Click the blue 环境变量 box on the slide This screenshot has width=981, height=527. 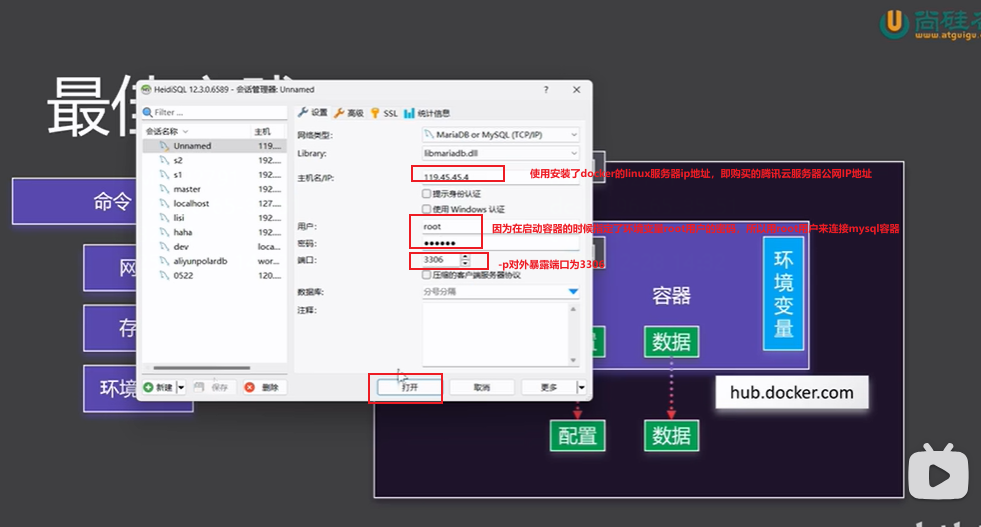783,294
